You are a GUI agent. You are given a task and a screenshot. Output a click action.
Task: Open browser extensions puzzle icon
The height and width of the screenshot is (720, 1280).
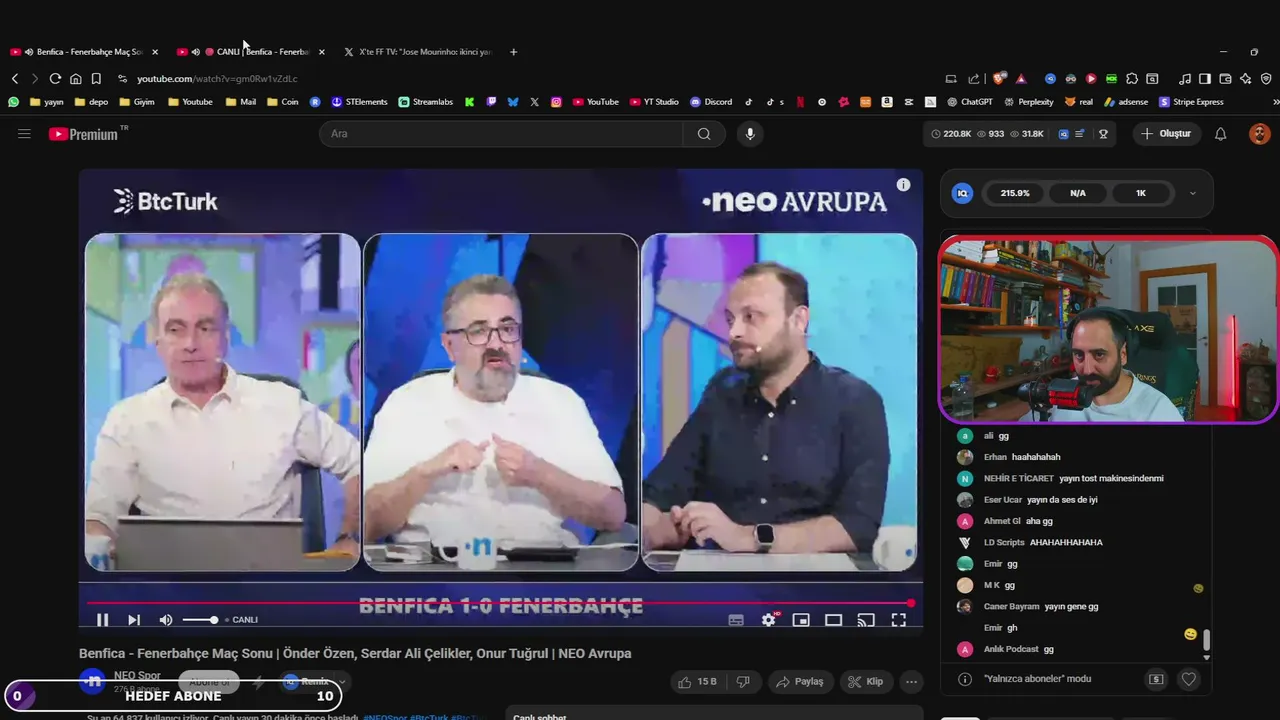(1132, 78)
